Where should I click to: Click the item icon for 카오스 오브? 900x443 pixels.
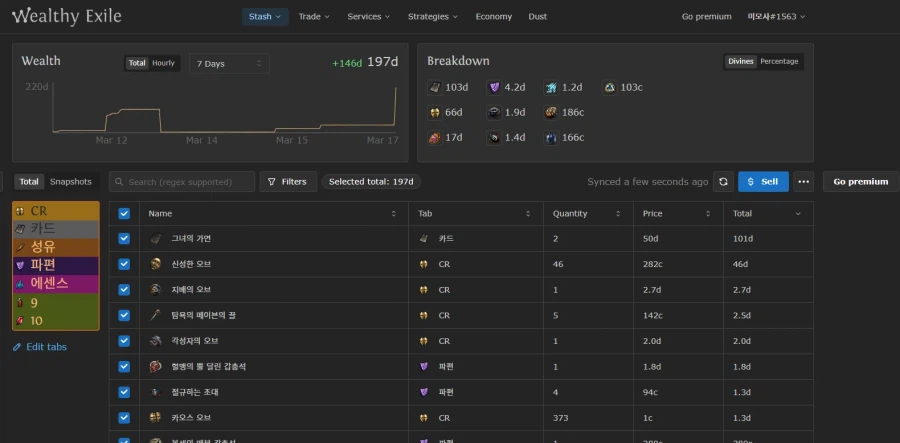tap(156, 417)
